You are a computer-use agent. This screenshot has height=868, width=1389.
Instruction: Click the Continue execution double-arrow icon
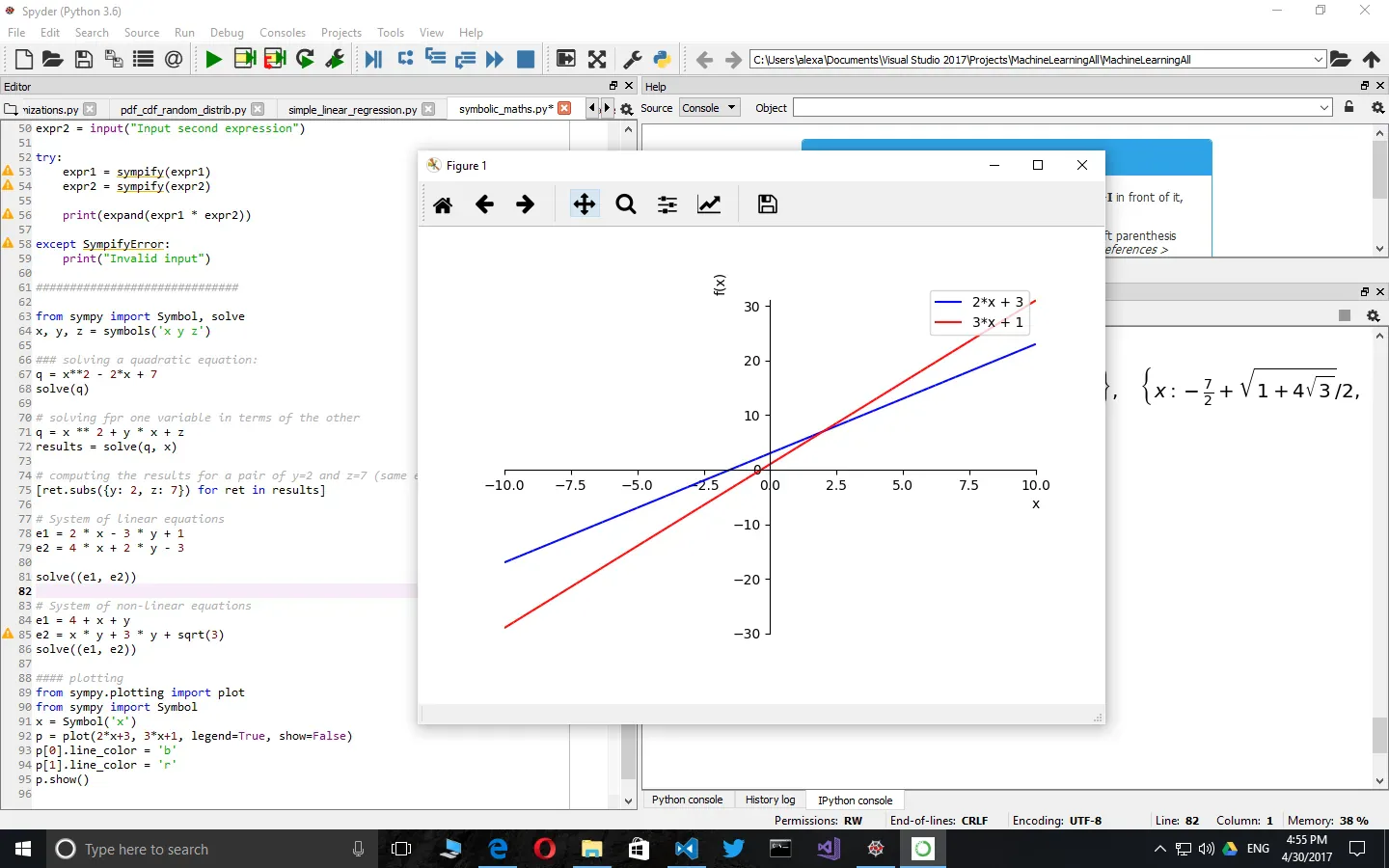(x=495, y=60)
